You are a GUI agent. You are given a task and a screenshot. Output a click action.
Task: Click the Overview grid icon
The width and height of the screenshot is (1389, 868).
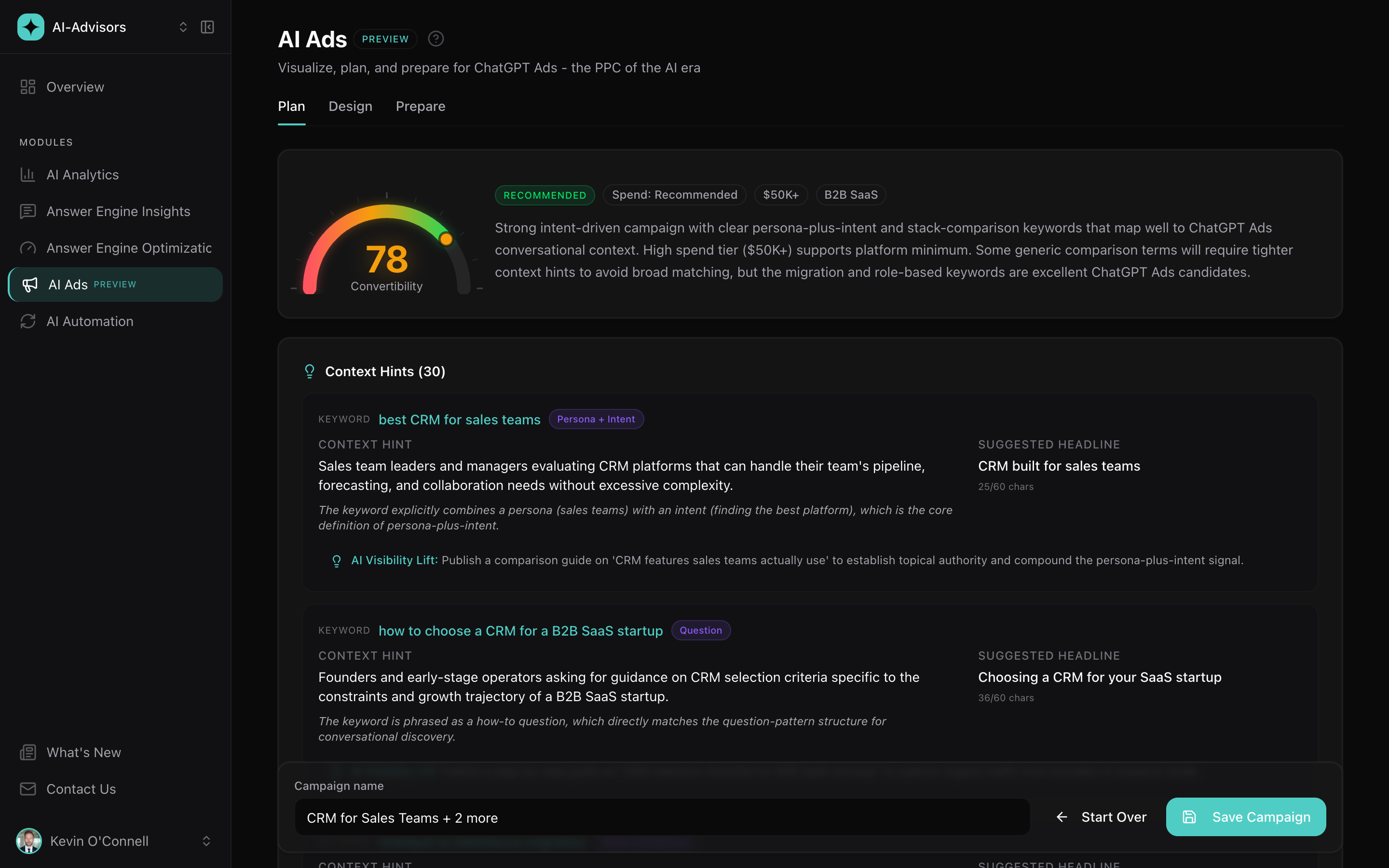pyautogui.click(x=27, y=87)
